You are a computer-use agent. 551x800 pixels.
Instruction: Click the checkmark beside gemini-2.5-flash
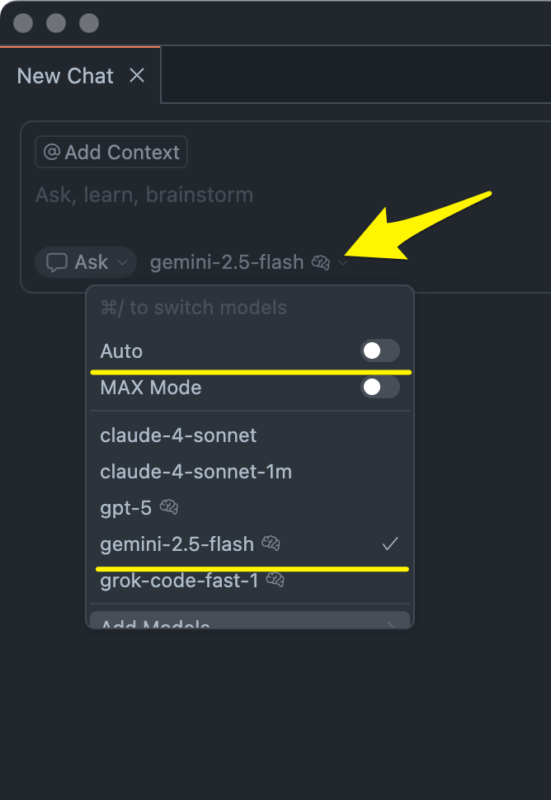[390, 544]
